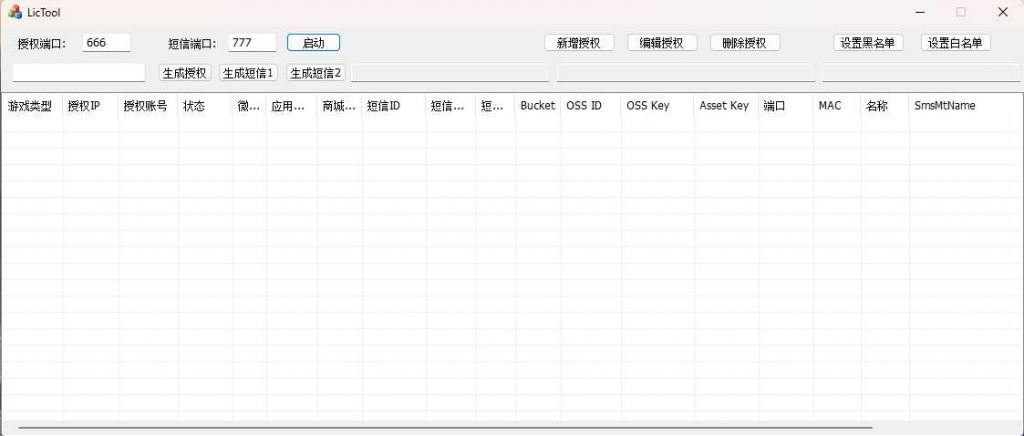
Task: Open 编辑授权 to edit authorization
Action: 662,43
